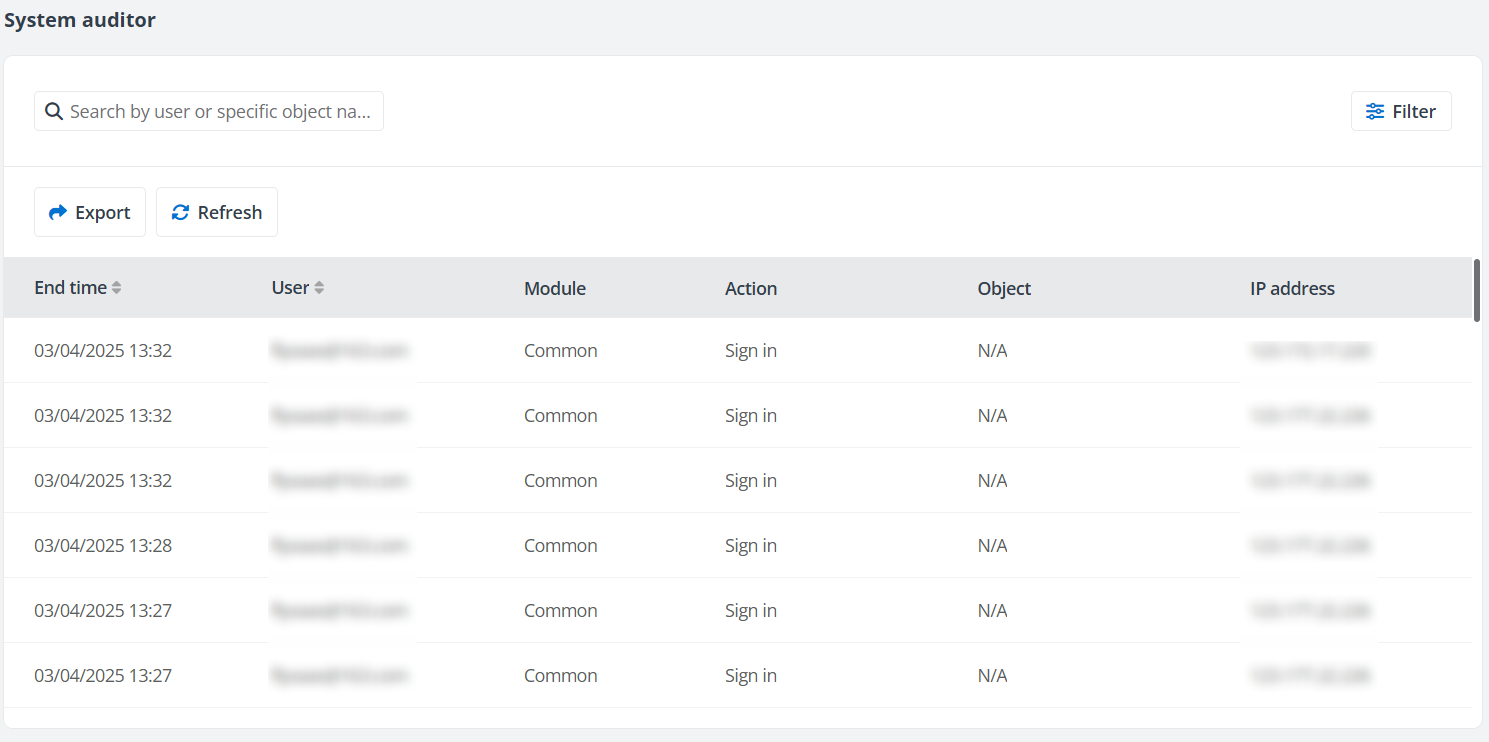1489x742 pixels.
Task: Toggle the End time sort arrows
Action: point(117,288)
